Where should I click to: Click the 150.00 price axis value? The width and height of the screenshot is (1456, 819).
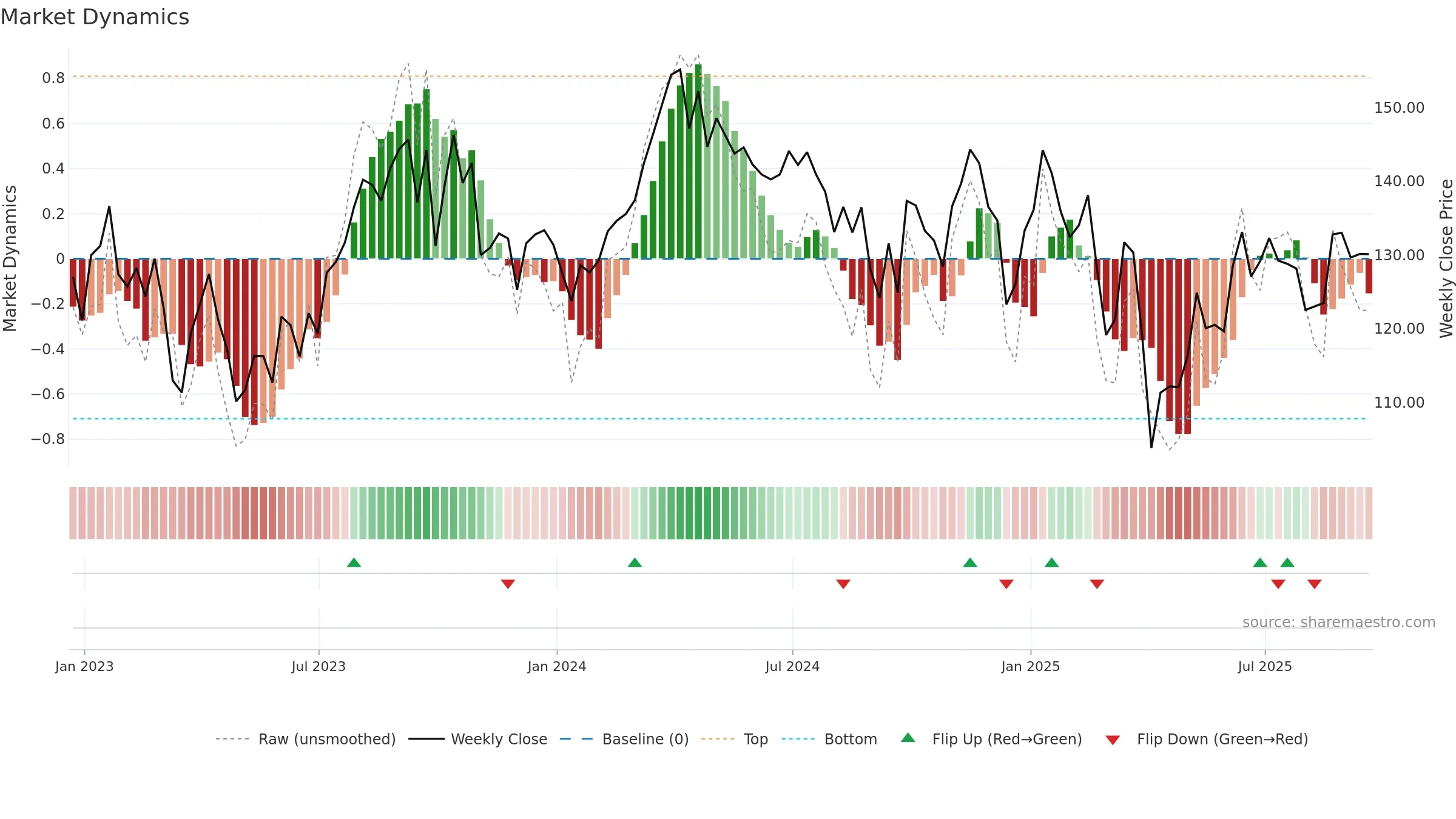pos(1400,108)
